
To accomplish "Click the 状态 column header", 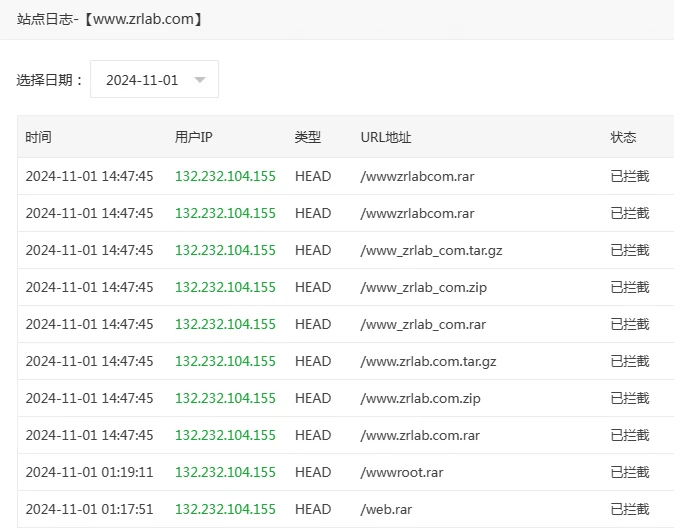I will (x=623, y=137).
